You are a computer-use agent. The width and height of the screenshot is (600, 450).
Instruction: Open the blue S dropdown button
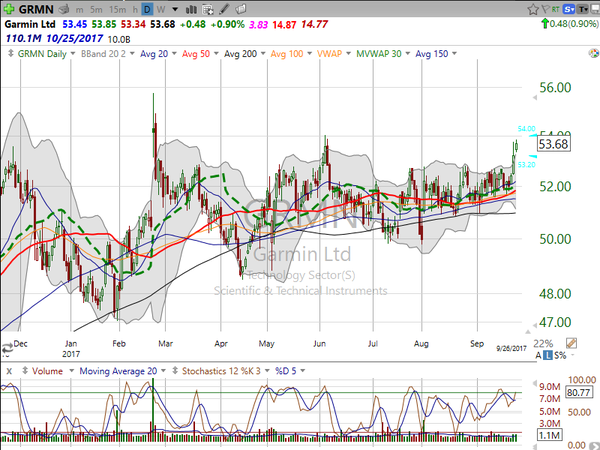(569, 9)
